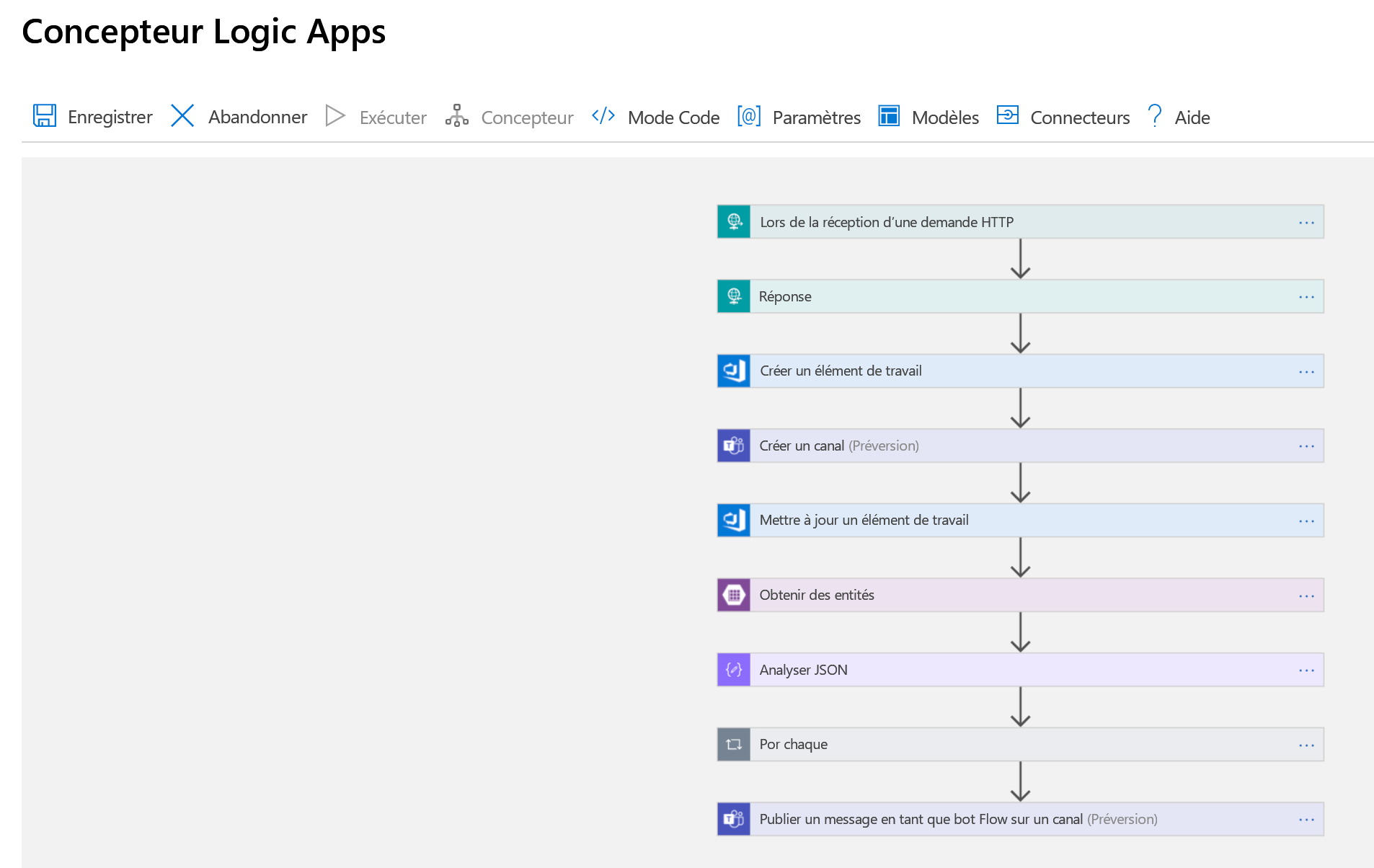Open ellipsis menu for Por chaque
Image resolution: width=1374 pixels, height=868 pixels.
1306,745
